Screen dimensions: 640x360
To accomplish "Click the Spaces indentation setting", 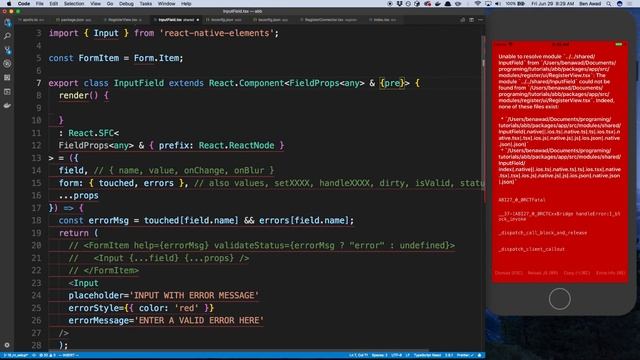I will coord(379,356).
